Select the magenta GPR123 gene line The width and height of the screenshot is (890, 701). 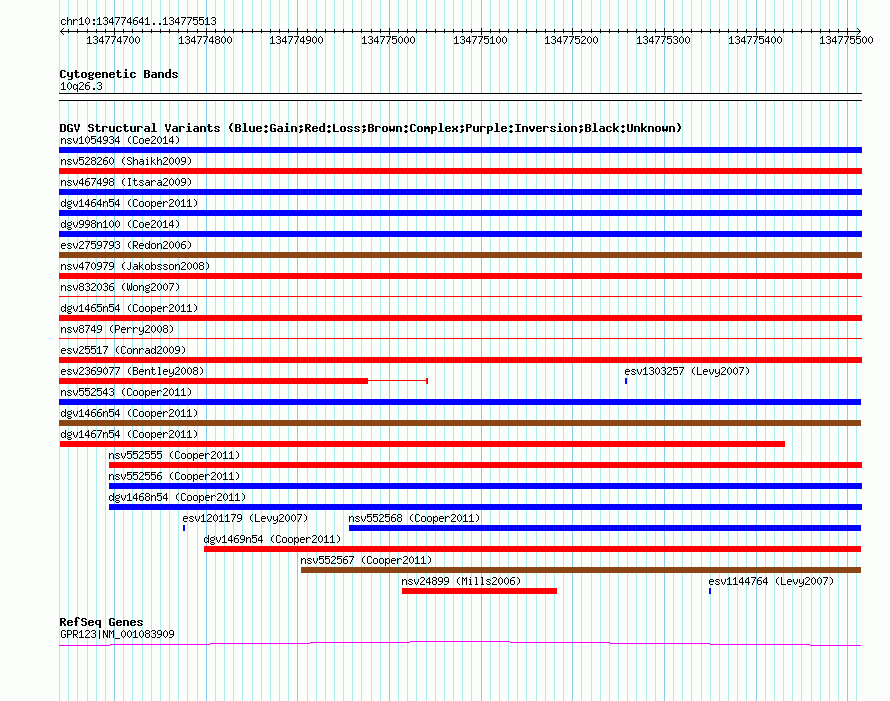(460, 644)
